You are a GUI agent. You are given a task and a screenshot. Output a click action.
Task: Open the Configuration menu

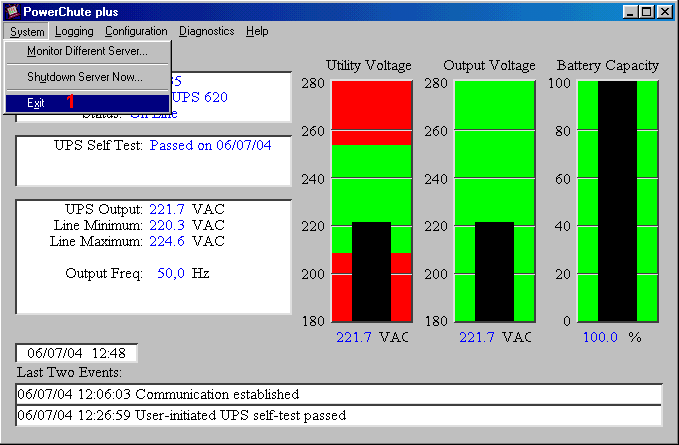136,32
